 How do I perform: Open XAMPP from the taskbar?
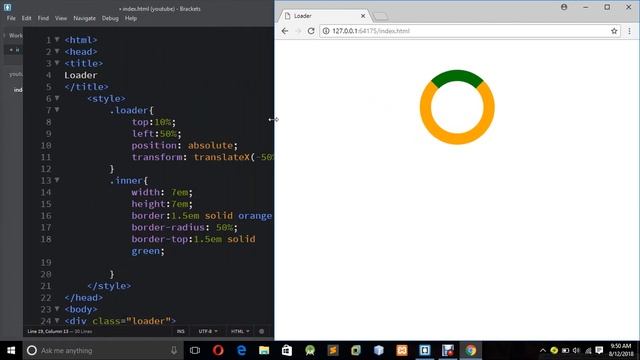(402, 350)
